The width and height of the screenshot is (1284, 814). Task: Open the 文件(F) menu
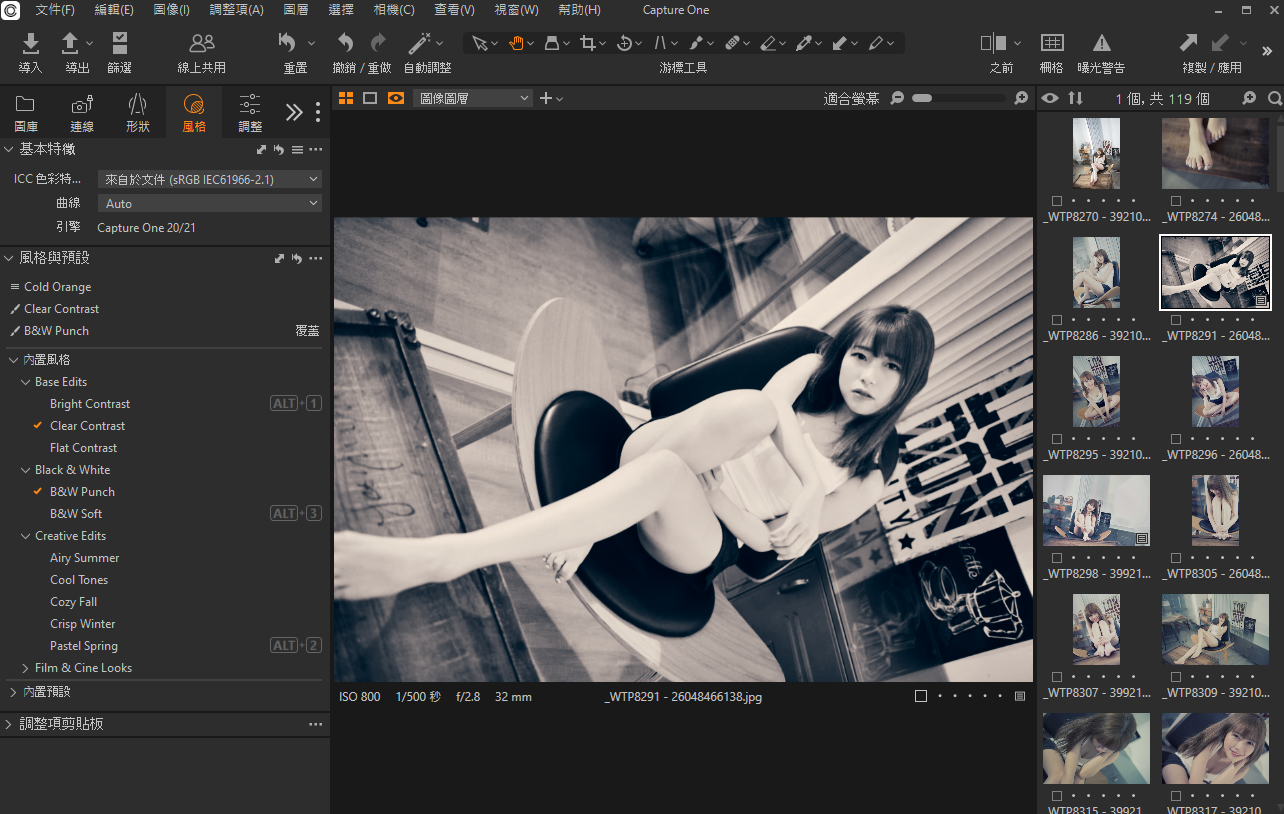coord(55,10)
